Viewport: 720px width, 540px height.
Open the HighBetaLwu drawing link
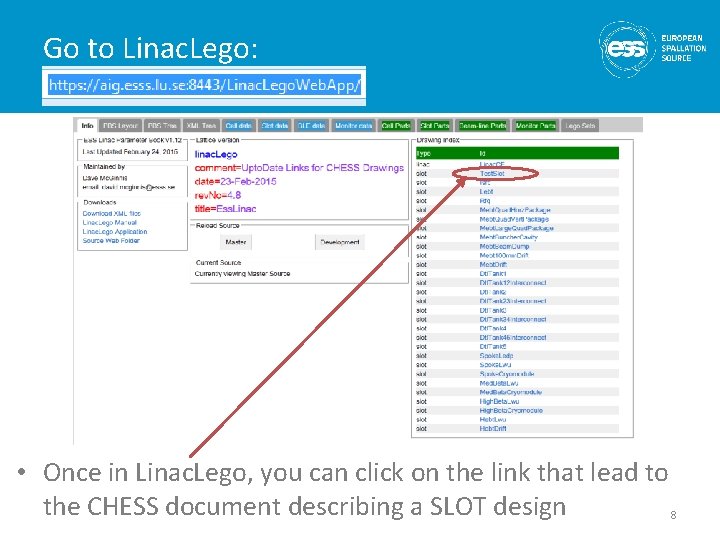point(500,401)
